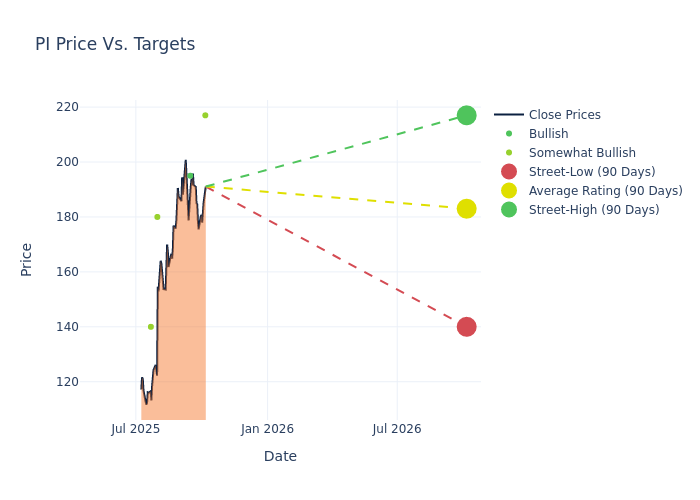
Task: Click the green Street-High circle in the legend
Action: [509, 210]
